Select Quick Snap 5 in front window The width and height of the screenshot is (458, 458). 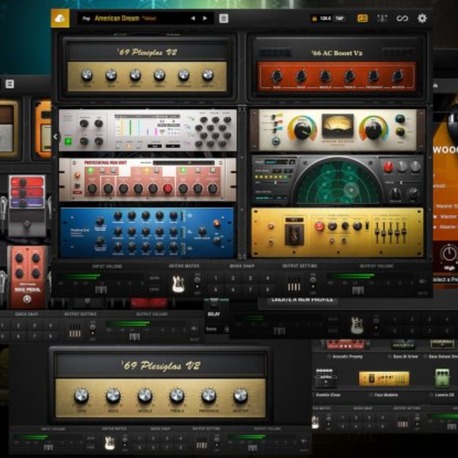tap(216, 290)
